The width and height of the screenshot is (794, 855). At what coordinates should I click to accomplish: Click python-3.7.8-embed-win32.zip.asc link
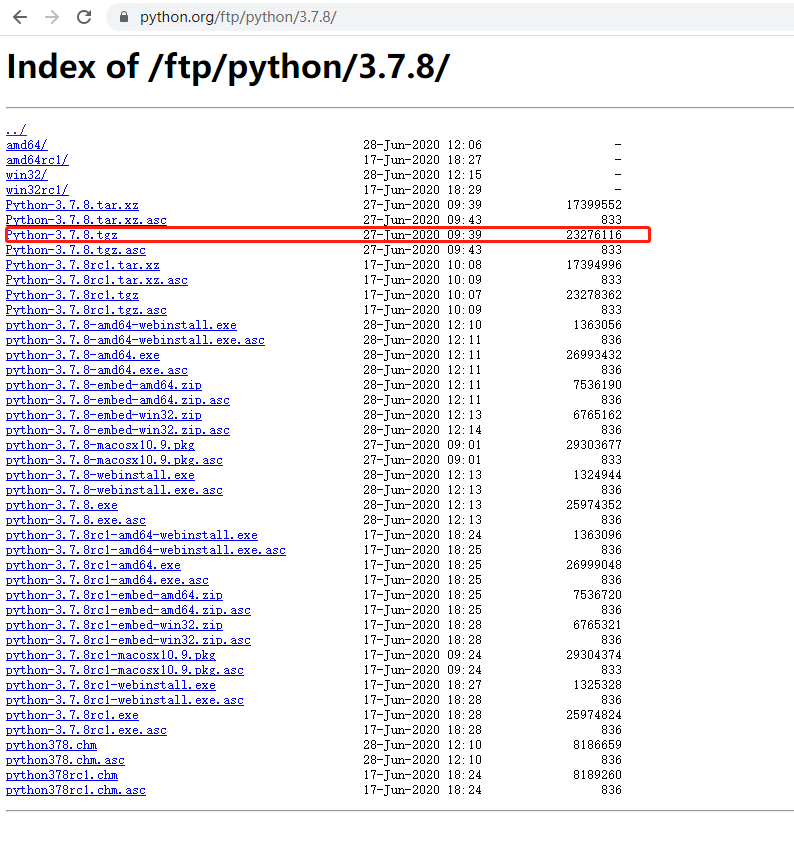pyautogui.click(x=118, y=430)
